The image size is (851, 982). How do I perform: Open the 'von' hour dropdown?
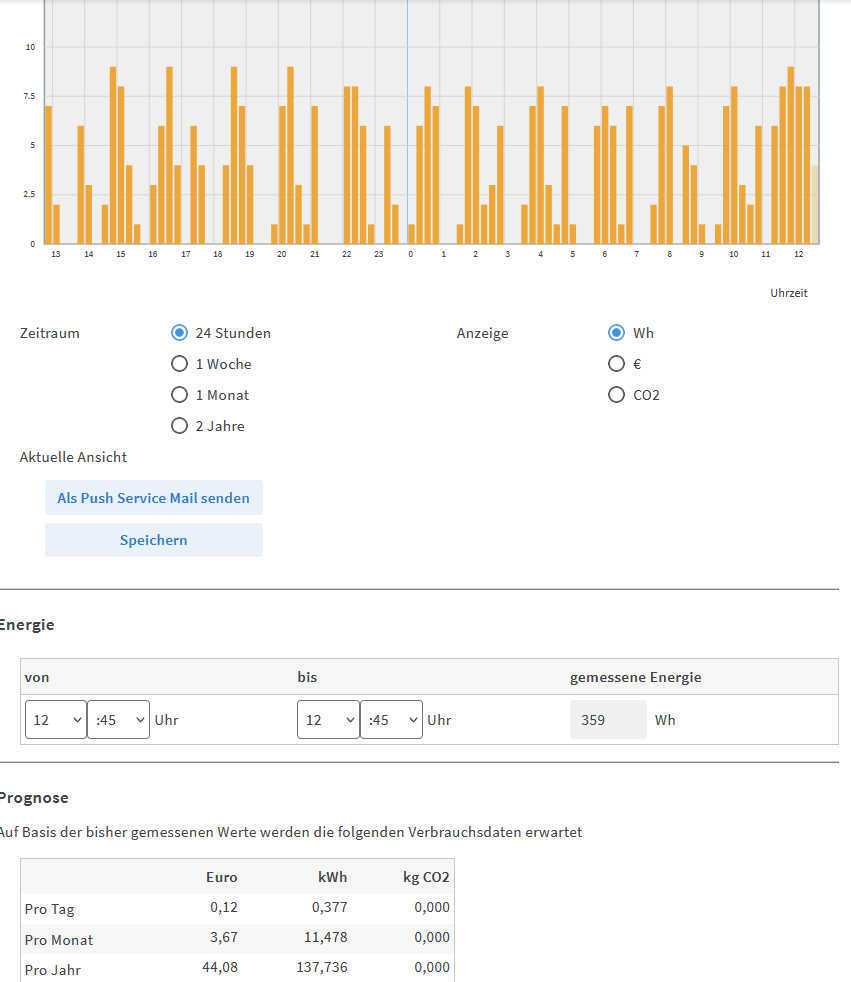[x=56, y=720]
